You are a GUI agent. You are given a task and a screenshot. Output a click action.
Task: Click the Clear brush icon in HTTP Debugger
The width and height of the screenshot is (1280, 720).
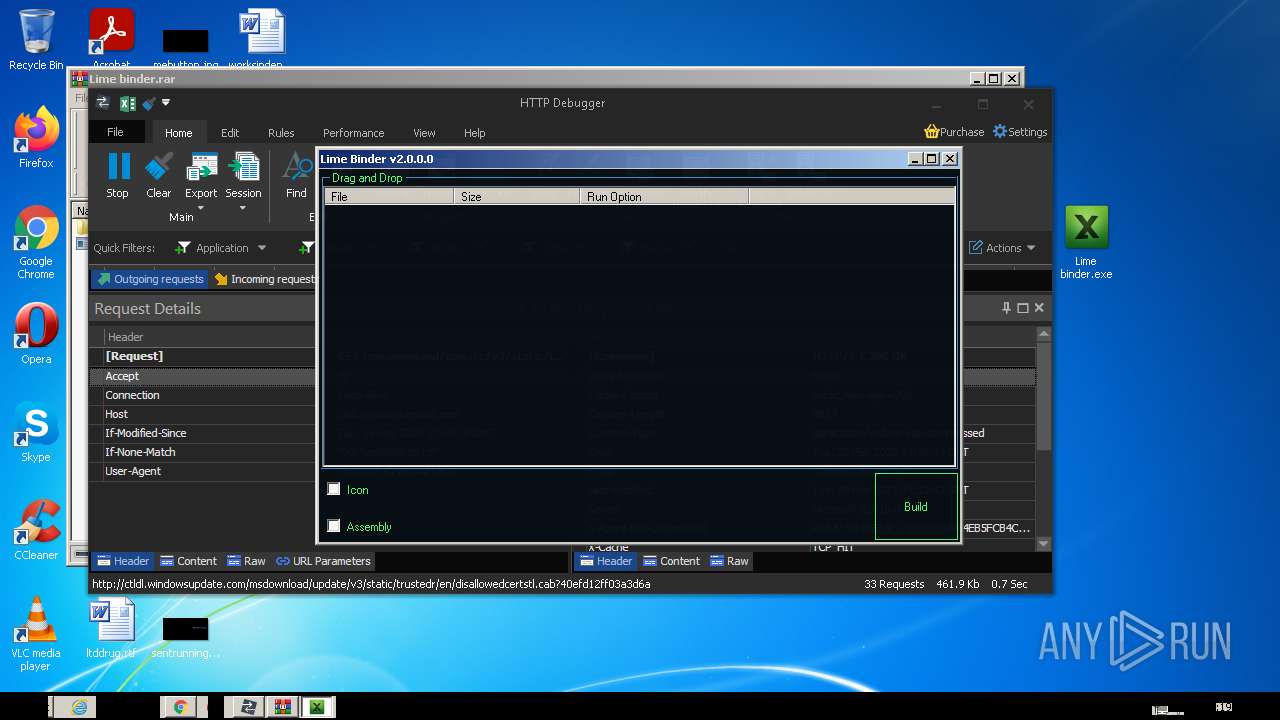click(x=159, y=166)
